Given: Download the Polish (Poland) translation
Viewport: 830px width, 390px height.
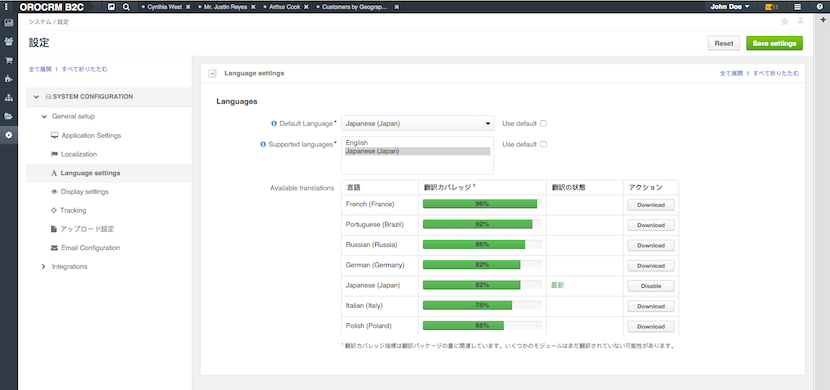Looking at the screenshot, I should [651, 326].
